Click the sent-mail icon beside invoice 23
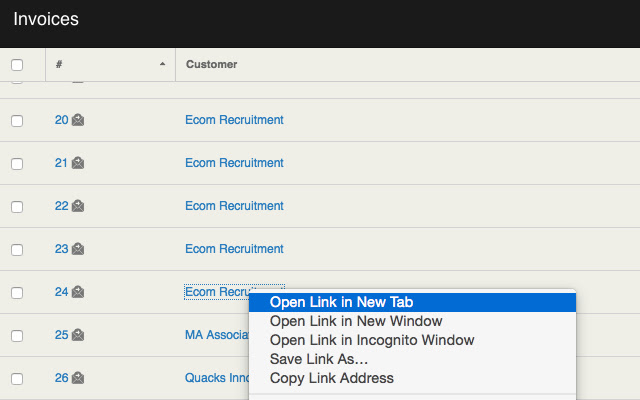Viewport: 640px width, 400px height. click(x=78, y=249)
